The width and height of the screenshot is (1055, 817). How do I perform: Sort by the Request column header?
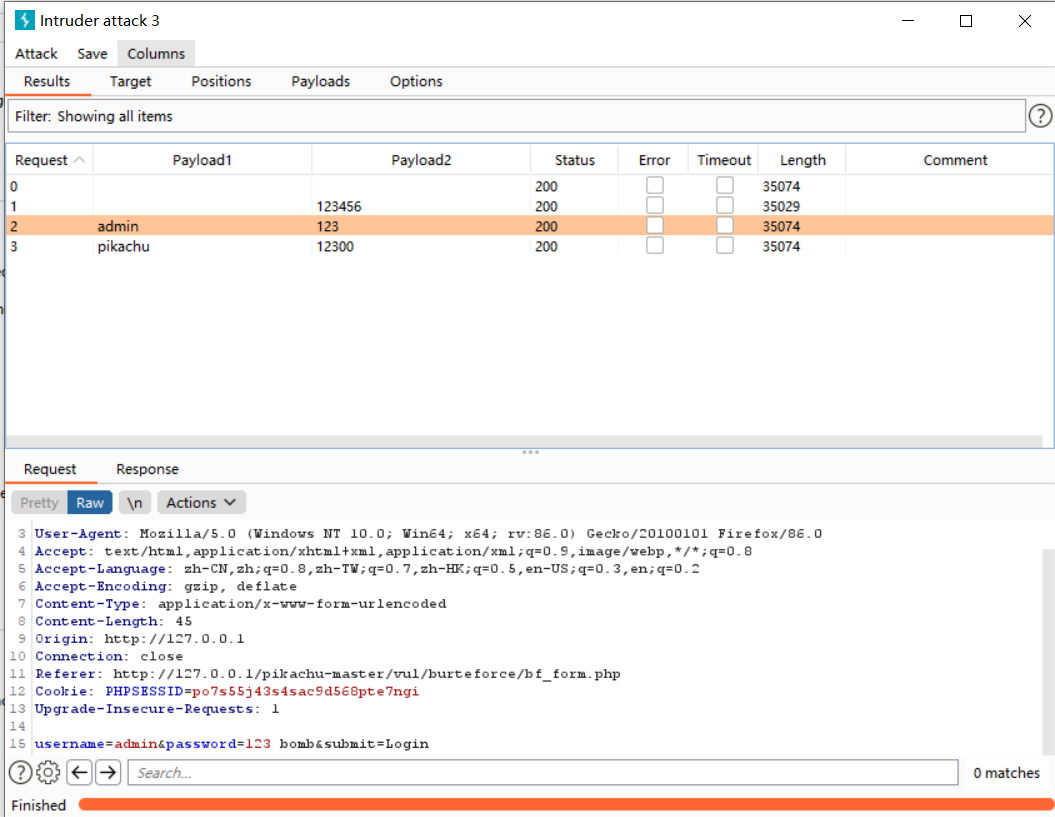pyautogui.click(x=50, y=160)
